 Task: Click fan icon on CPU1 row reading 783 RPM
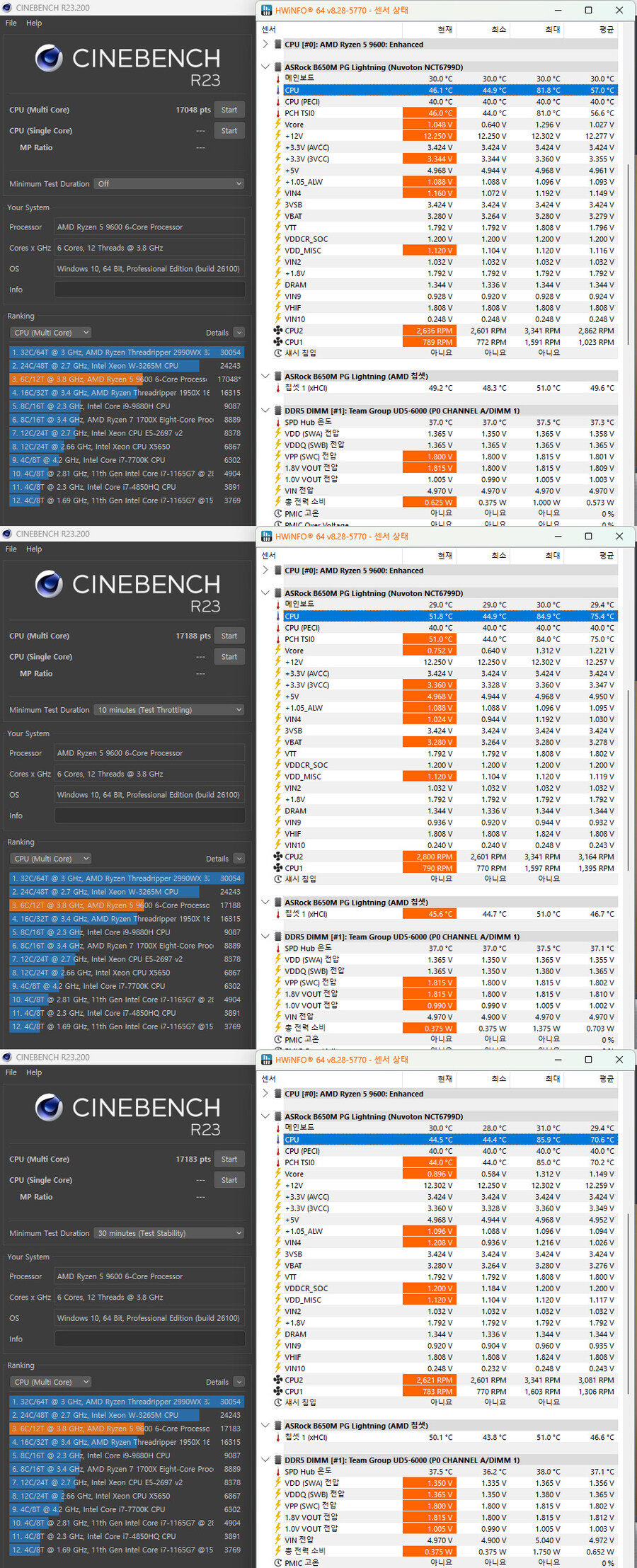point(278,1391)
